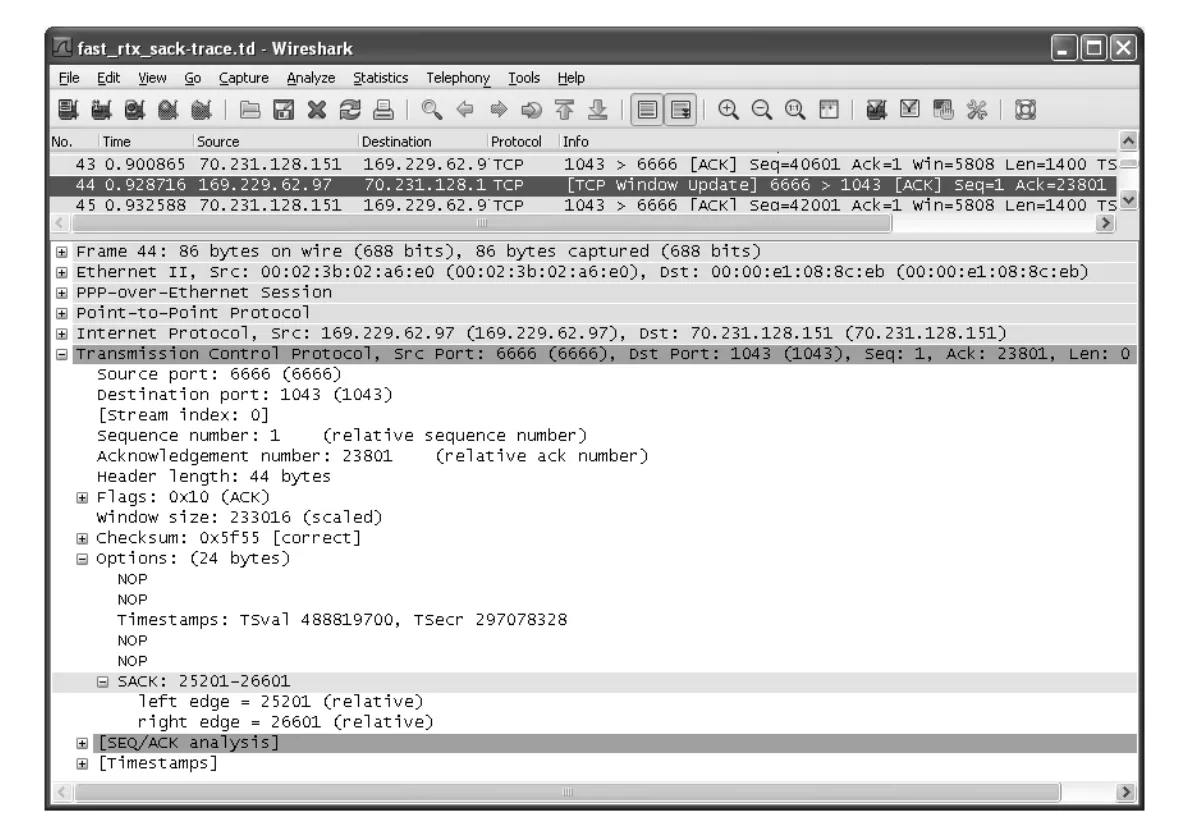Jump to the first packet icon

565,111
